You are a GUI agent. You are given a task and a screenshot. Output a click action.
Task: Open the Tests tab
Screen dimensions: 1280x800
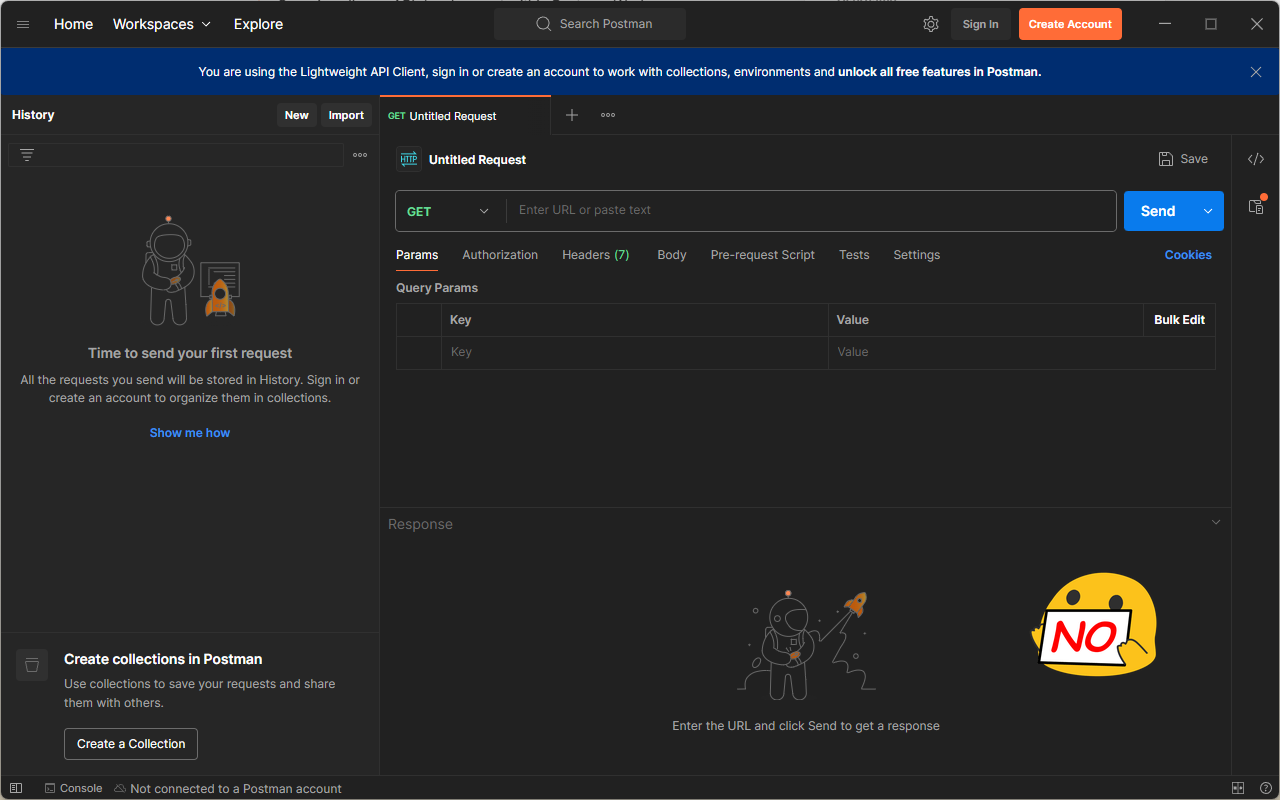tap(854, 255)
